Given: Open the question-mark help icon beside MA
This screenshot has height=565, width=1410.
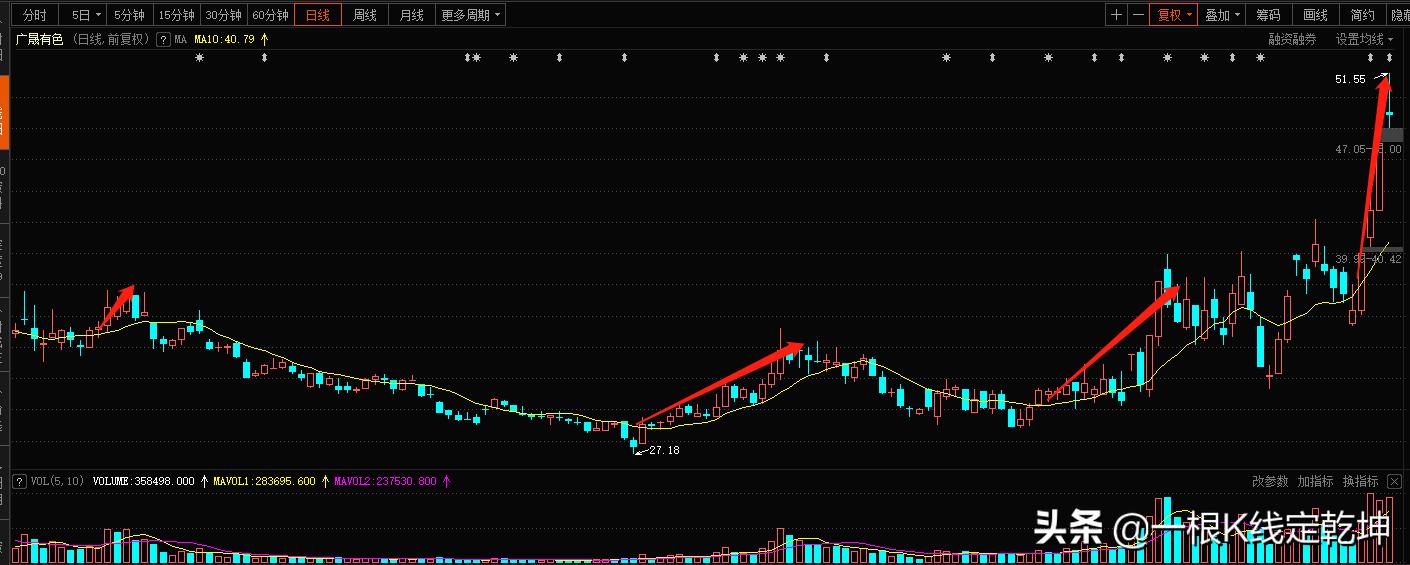Looking at the screenshot, I should 164,39.
